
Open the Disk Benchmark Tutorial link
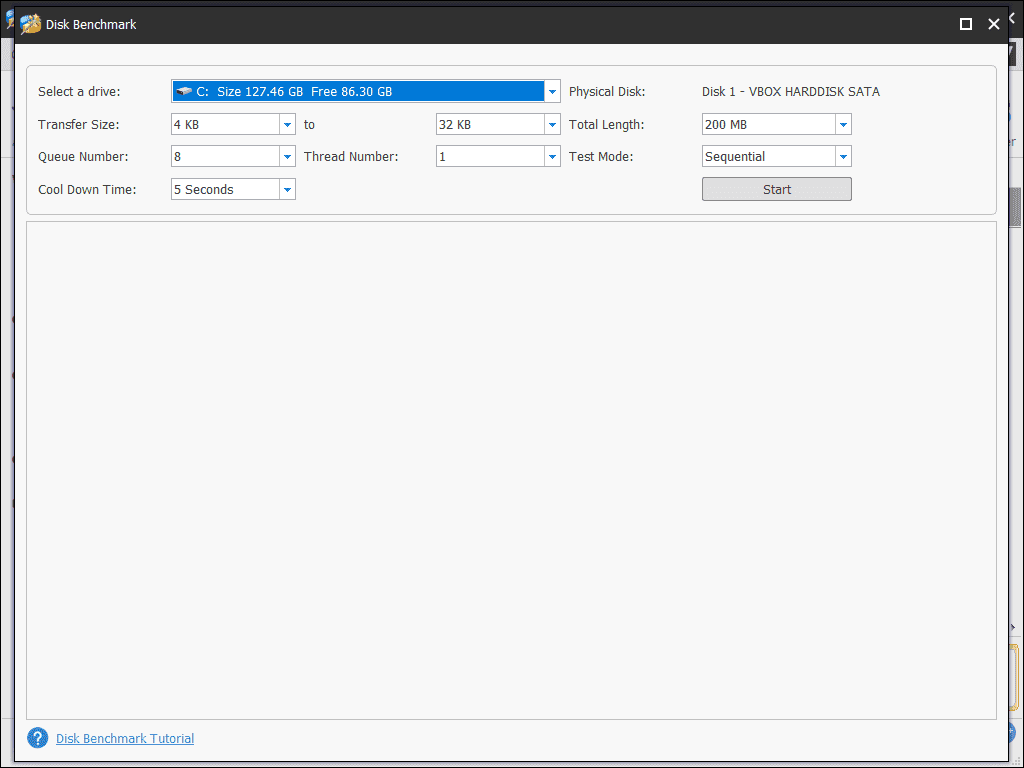click(125, 739)
